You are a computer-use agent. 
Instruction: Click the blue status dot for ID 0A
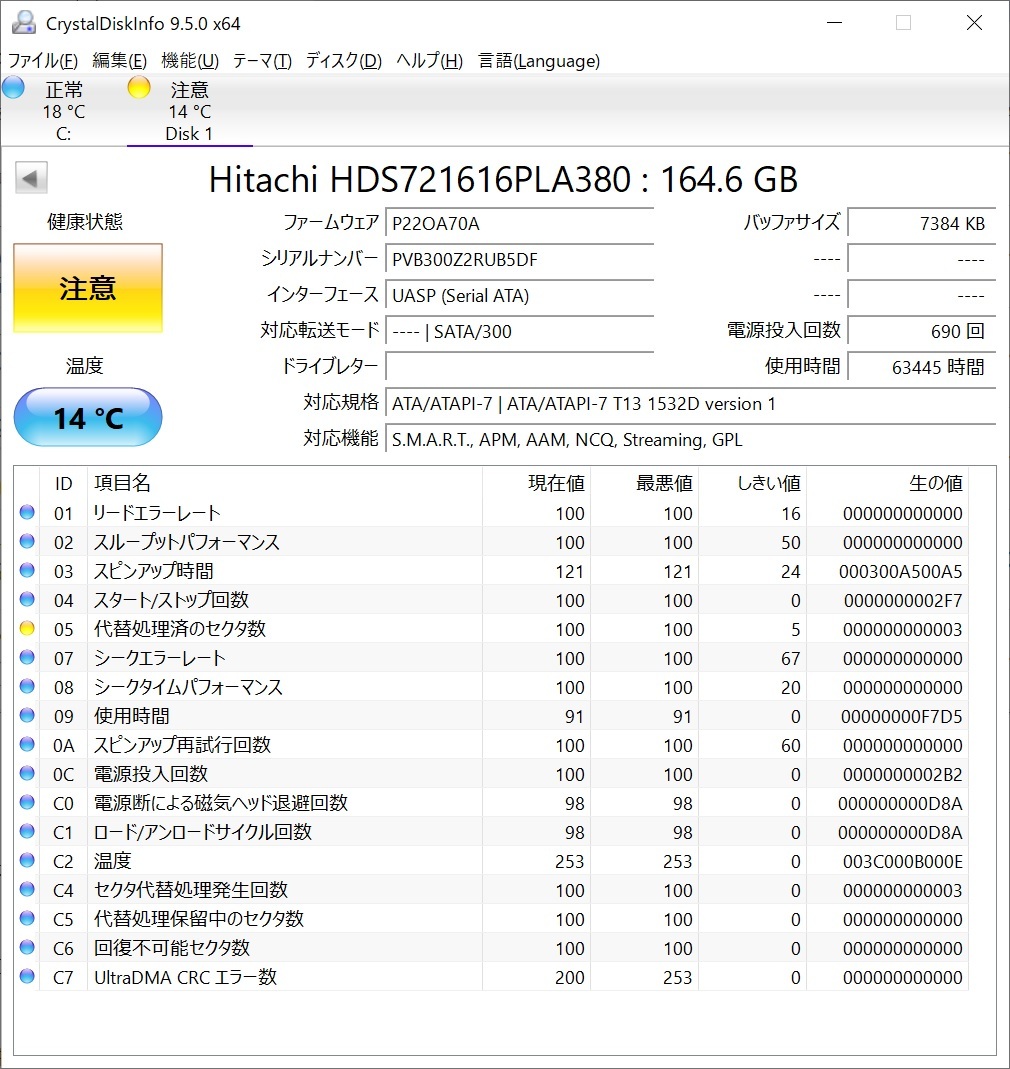[x=27, y=744]
